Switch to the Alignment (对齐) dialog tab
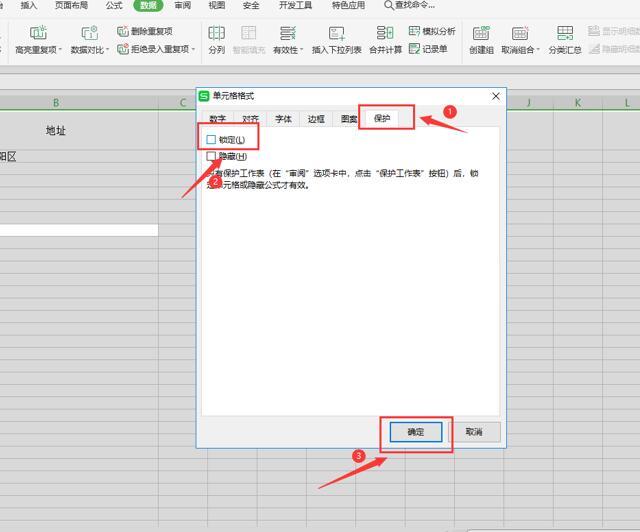Image resolution: width=640 pixels, height=532 pixels. tap(250, 119)
